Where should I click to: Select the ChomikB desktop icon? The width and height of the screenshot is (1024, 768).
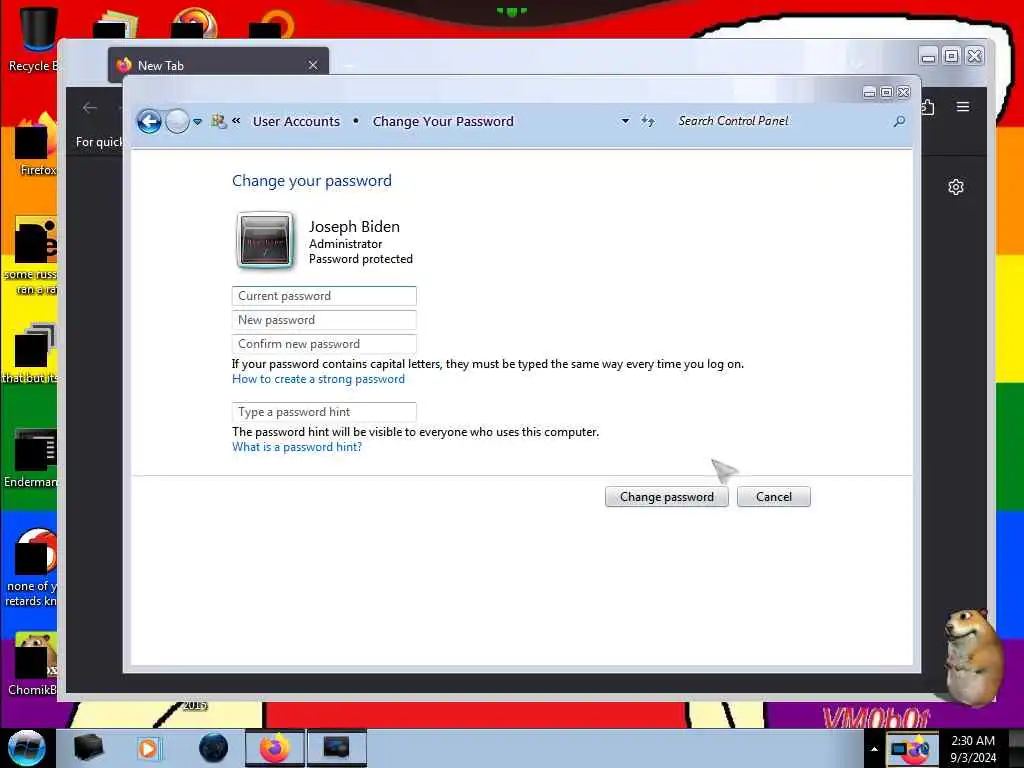[x=34, y=664]
